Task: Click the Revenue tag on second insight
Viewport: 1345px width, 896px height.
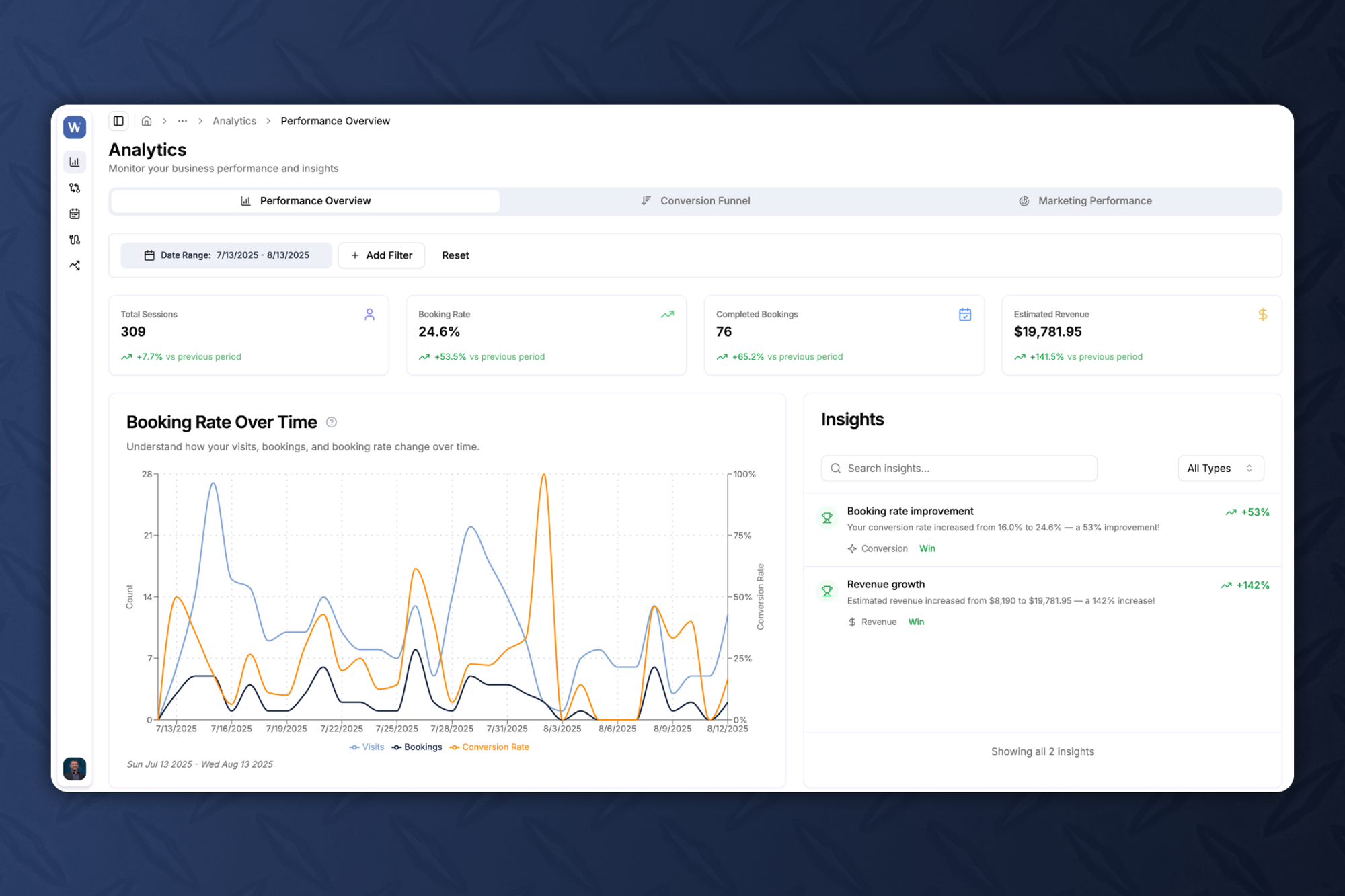Action: coord(872,622)
